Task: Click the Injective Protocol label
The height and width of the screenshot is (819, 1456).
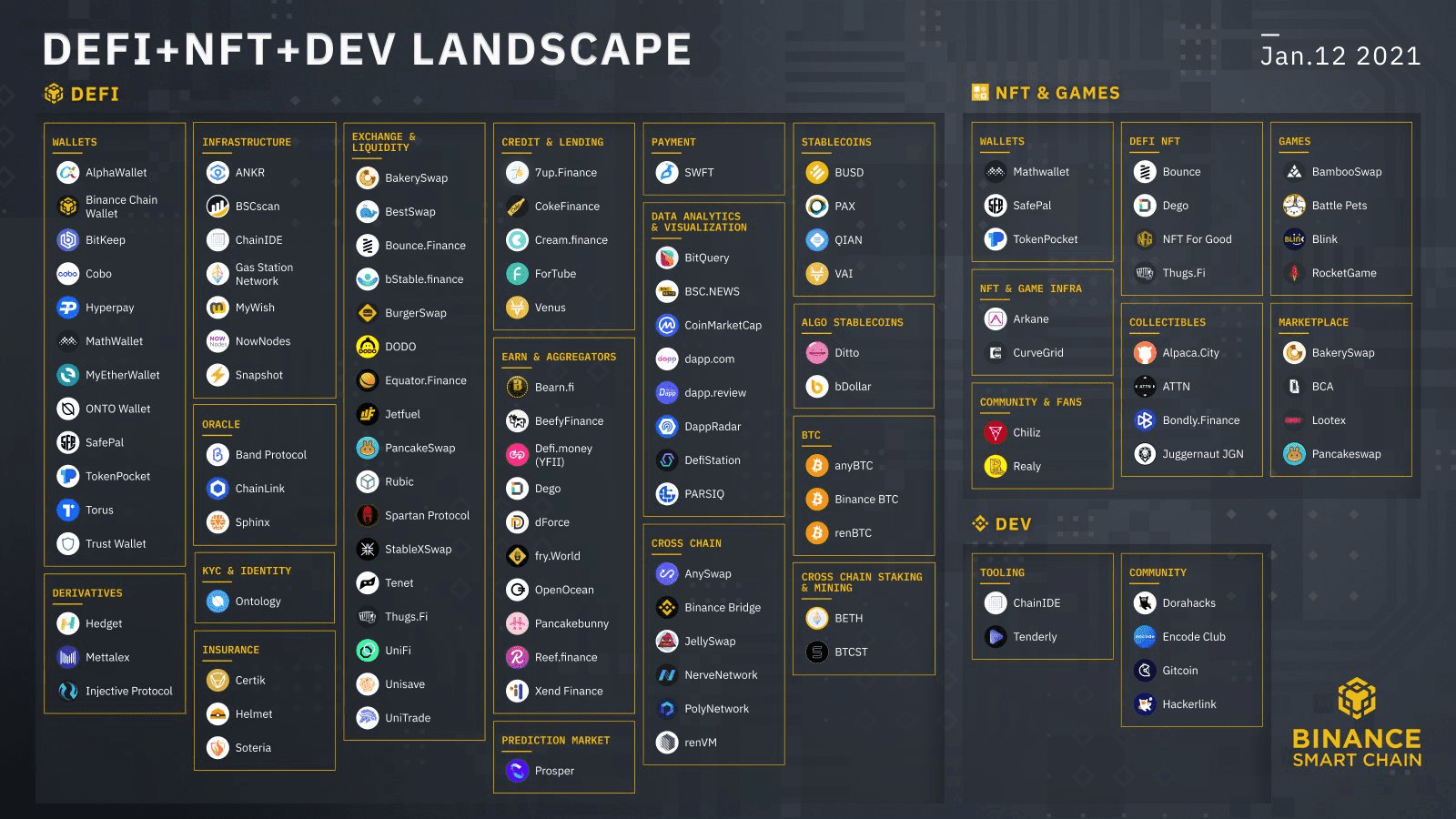Action: 129,692
